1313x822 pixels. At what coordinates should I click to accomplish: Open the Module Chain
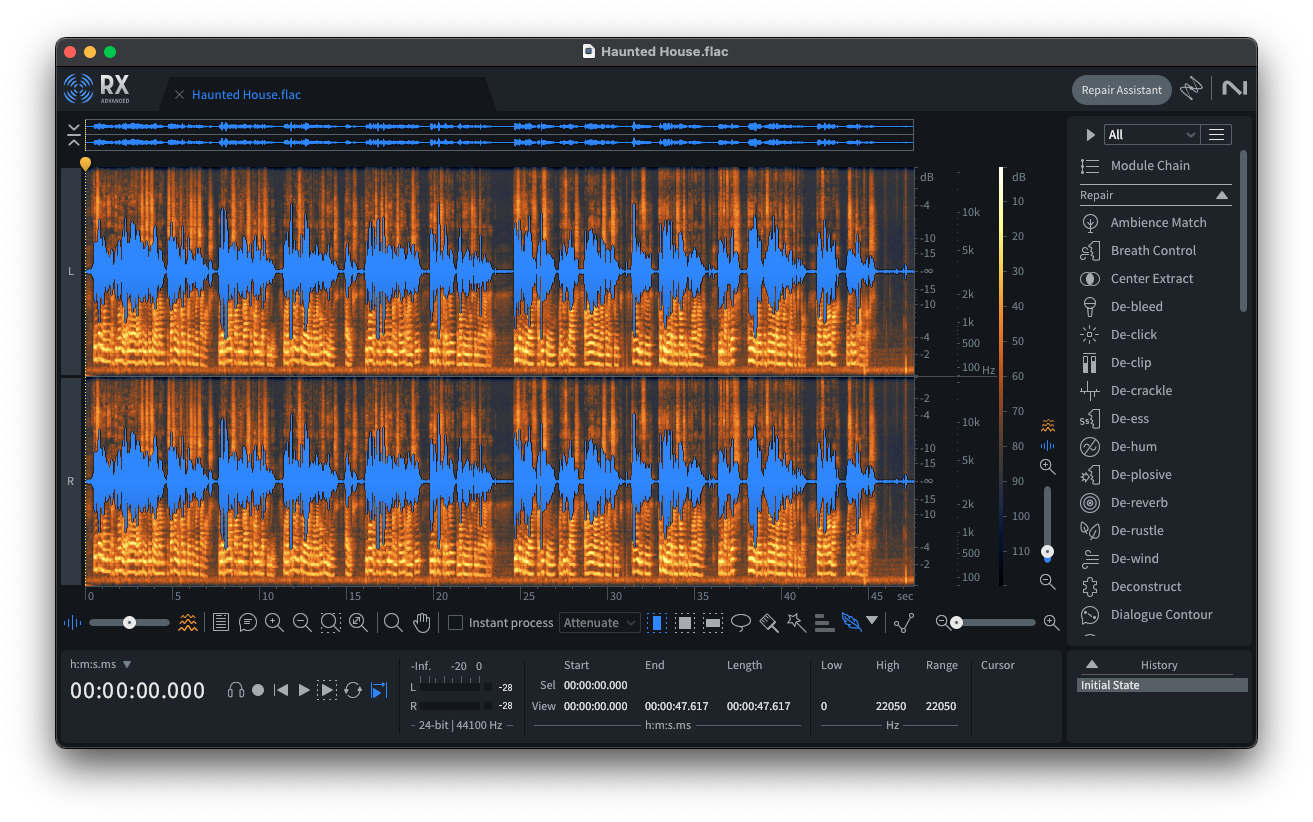(x=1150, y=165)
